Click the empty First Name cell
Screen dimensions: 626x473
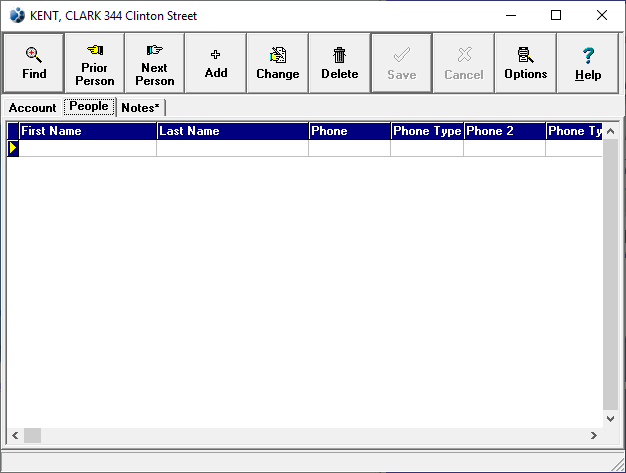tap(87, 148)
